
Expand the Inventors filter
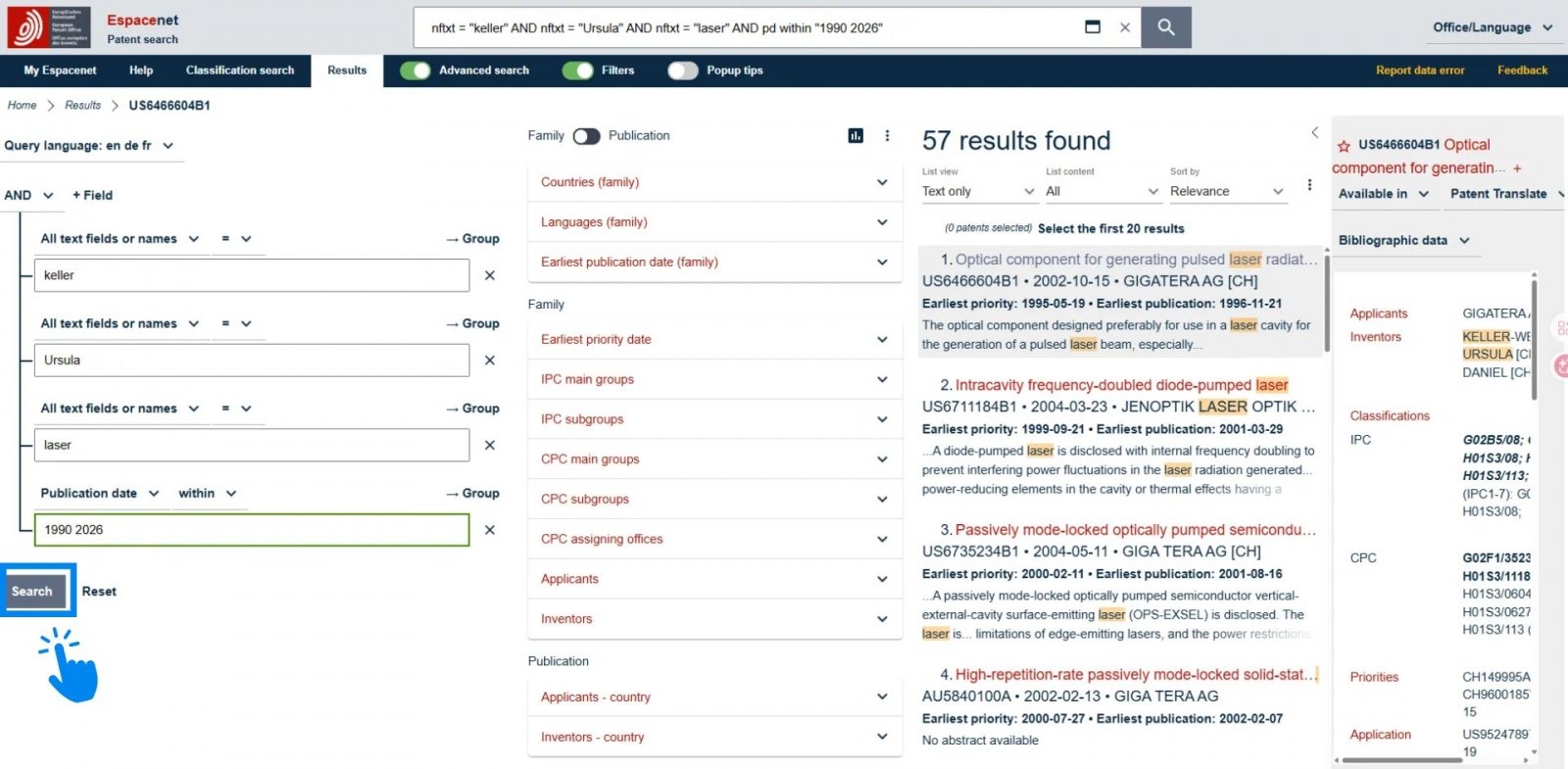coord(714,619)
